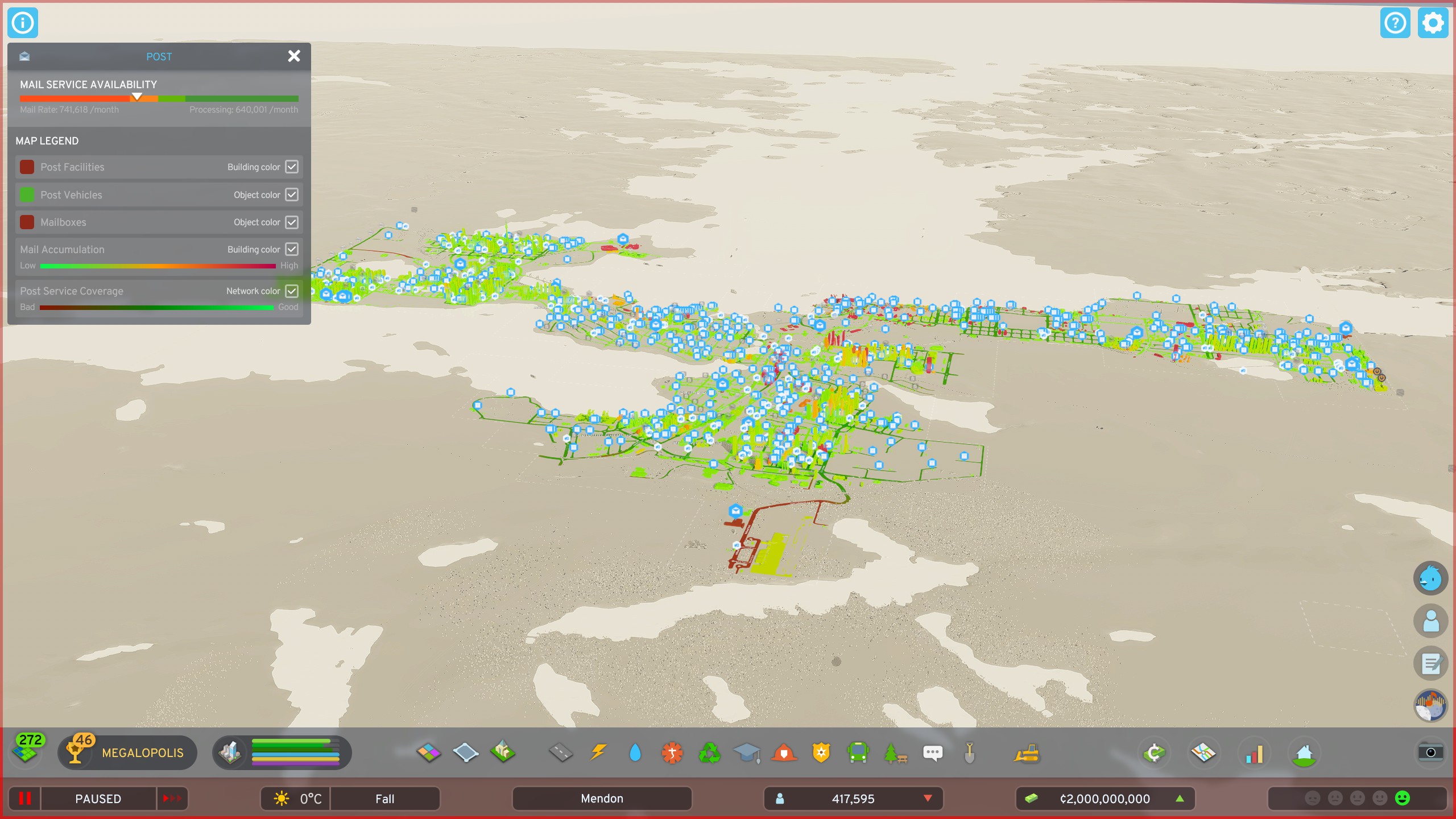Image resolution: width=1456 pixels, height=819 pixels.
Task: Open the Water & Sewage tool
Action: click(x=635, y=752)
